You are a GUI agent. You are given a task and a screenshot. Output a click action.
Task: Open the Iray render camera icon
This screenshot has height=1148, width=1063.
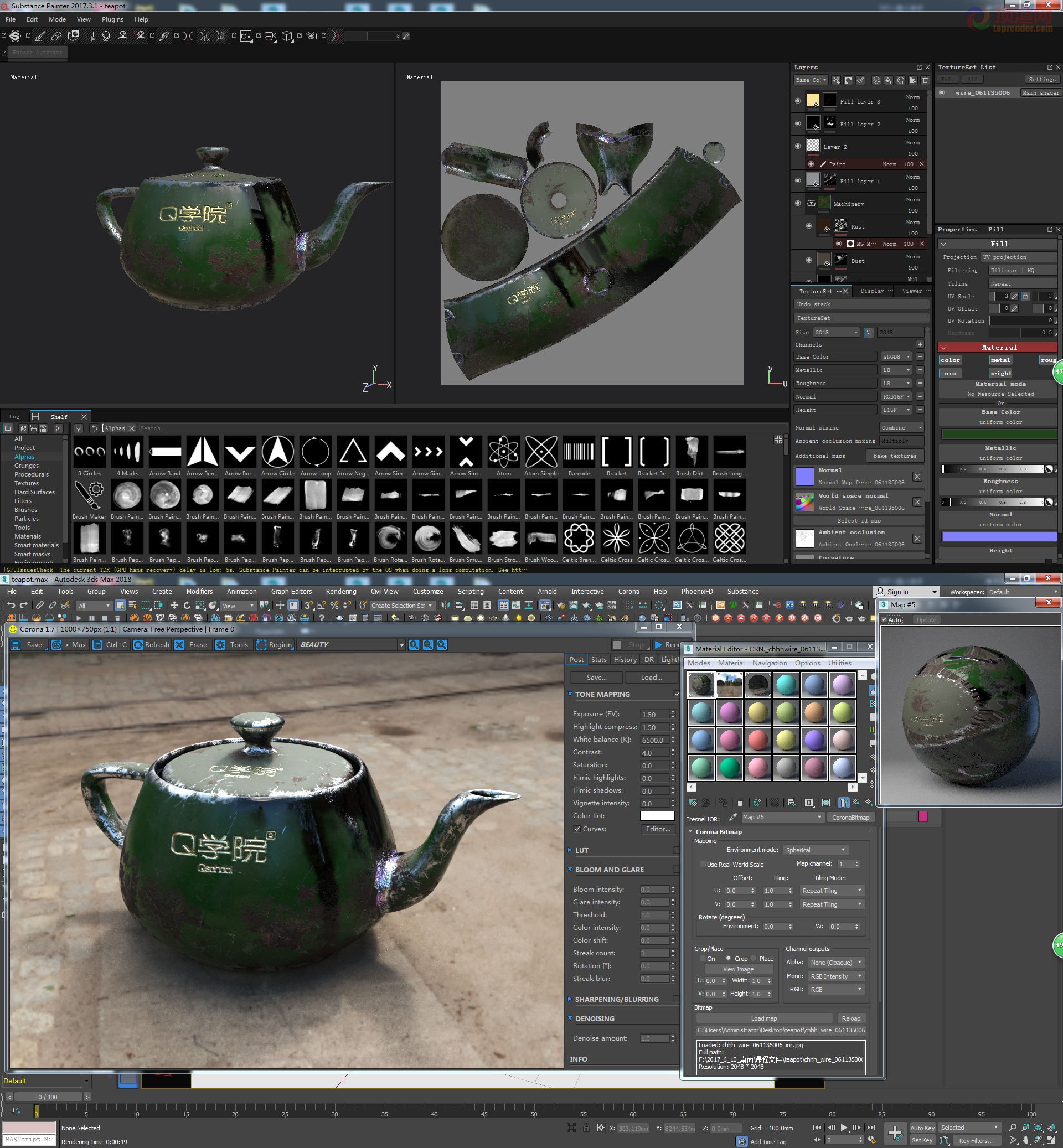click(311, 36)
